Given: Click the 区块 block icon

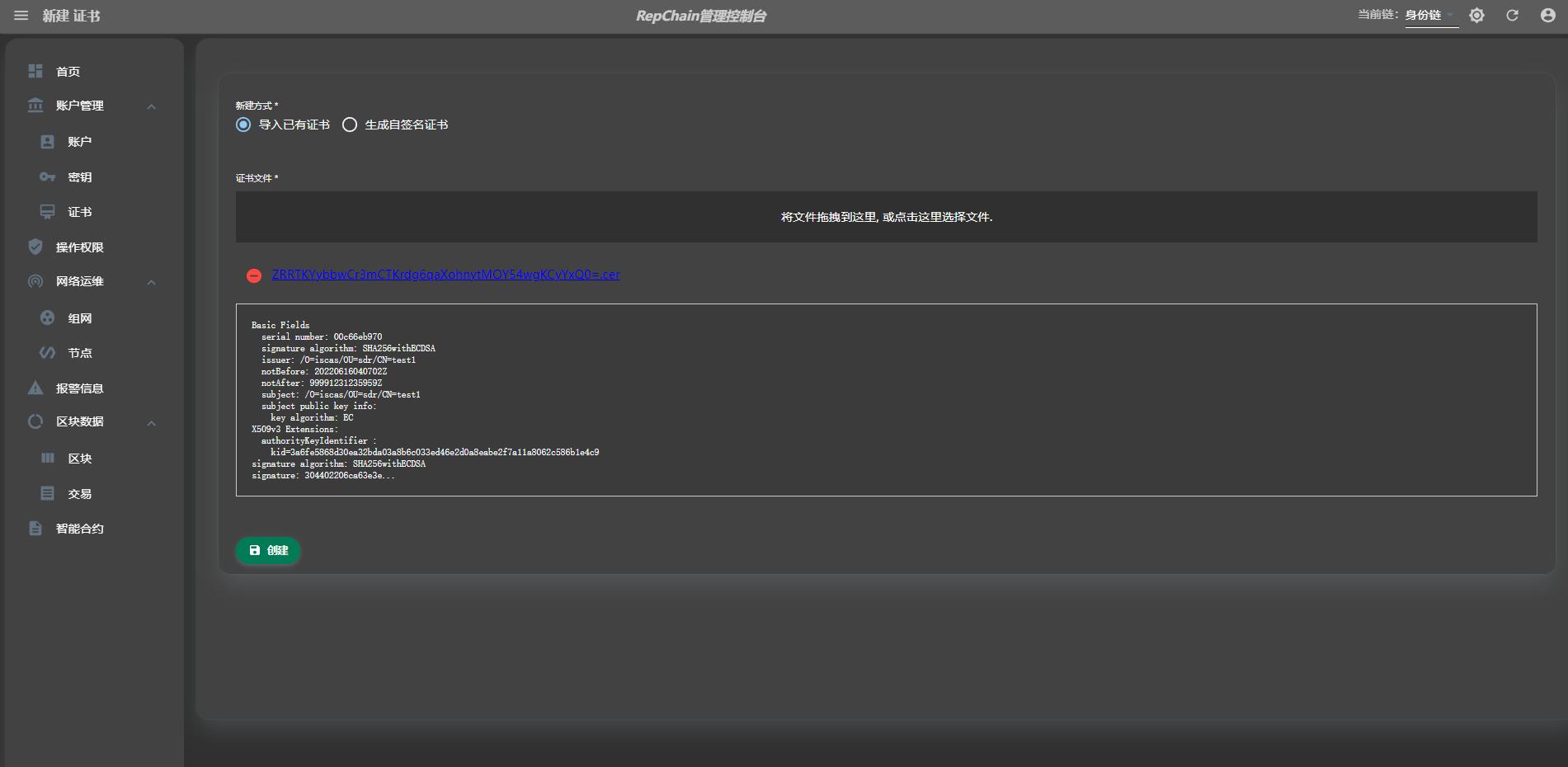Looking at the screenshot, I should [x=48, y=458].
